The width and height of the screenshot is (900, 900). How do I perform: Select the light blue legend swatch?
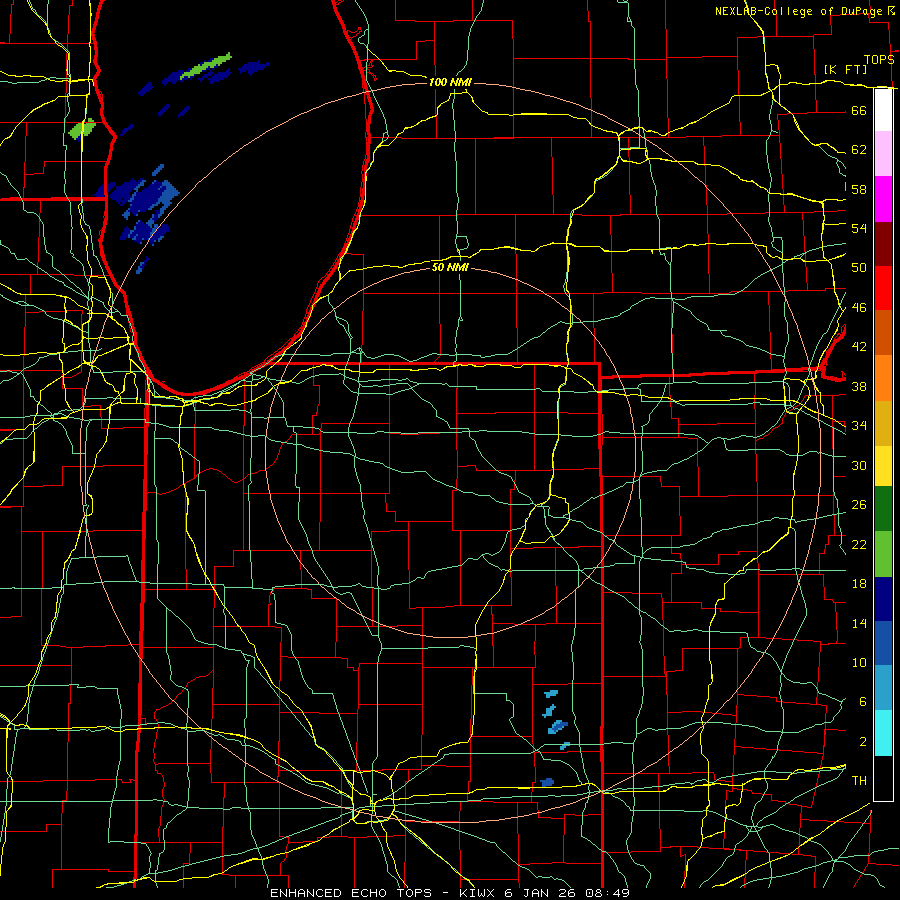click(x=883, y=688)
